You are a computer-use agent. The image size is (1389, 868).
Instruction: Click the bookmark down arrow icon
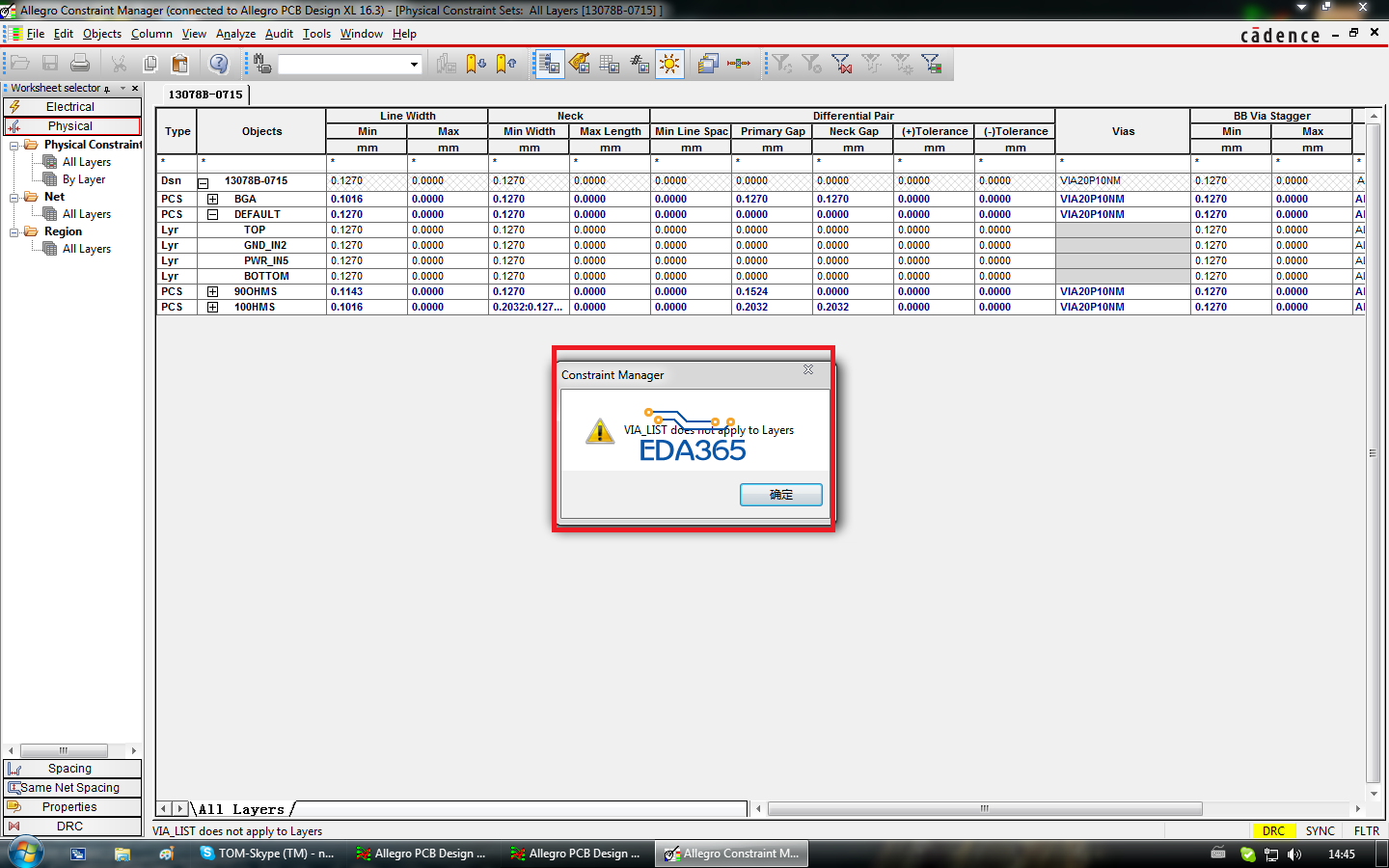(476, 64)
